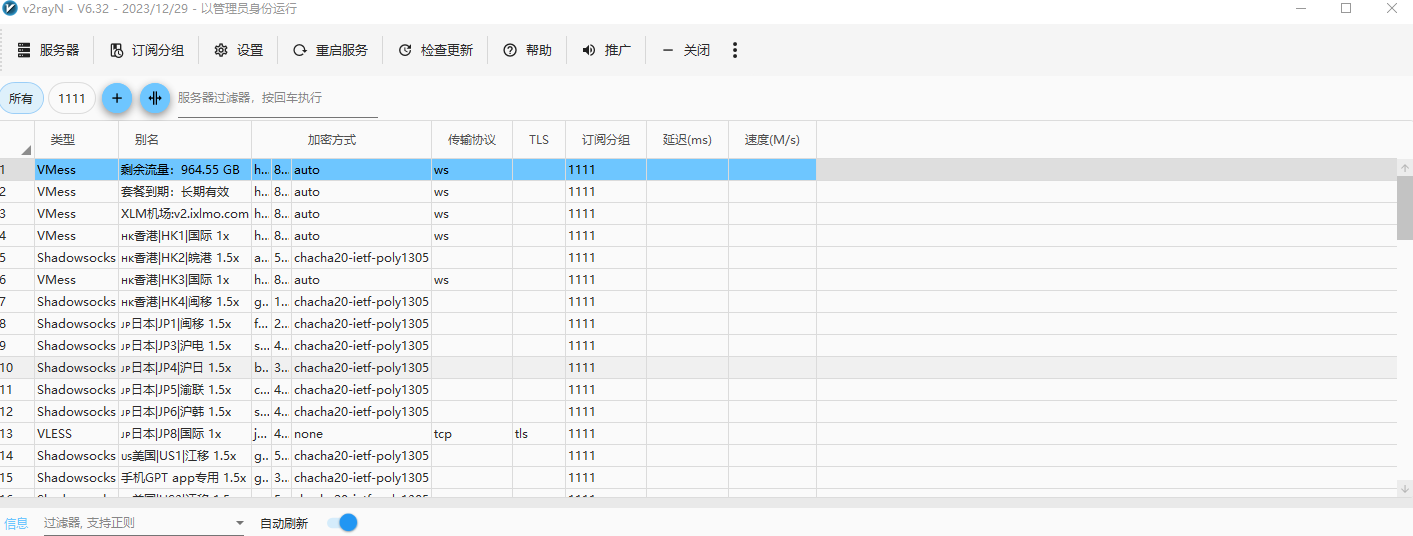Click the 检查更新 update icon

point(405,50)
